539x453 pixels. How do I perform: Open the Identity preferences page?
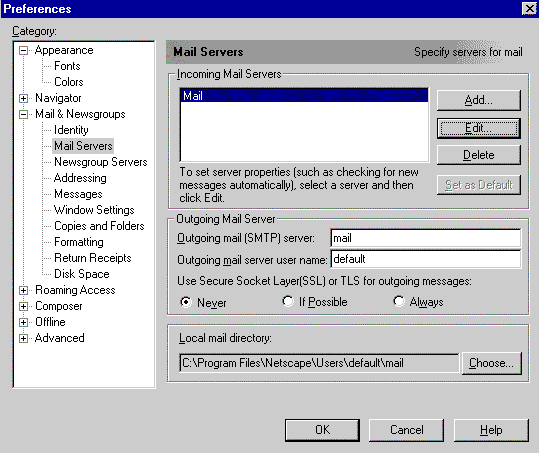pyautogui.click(x=71, y=130)
